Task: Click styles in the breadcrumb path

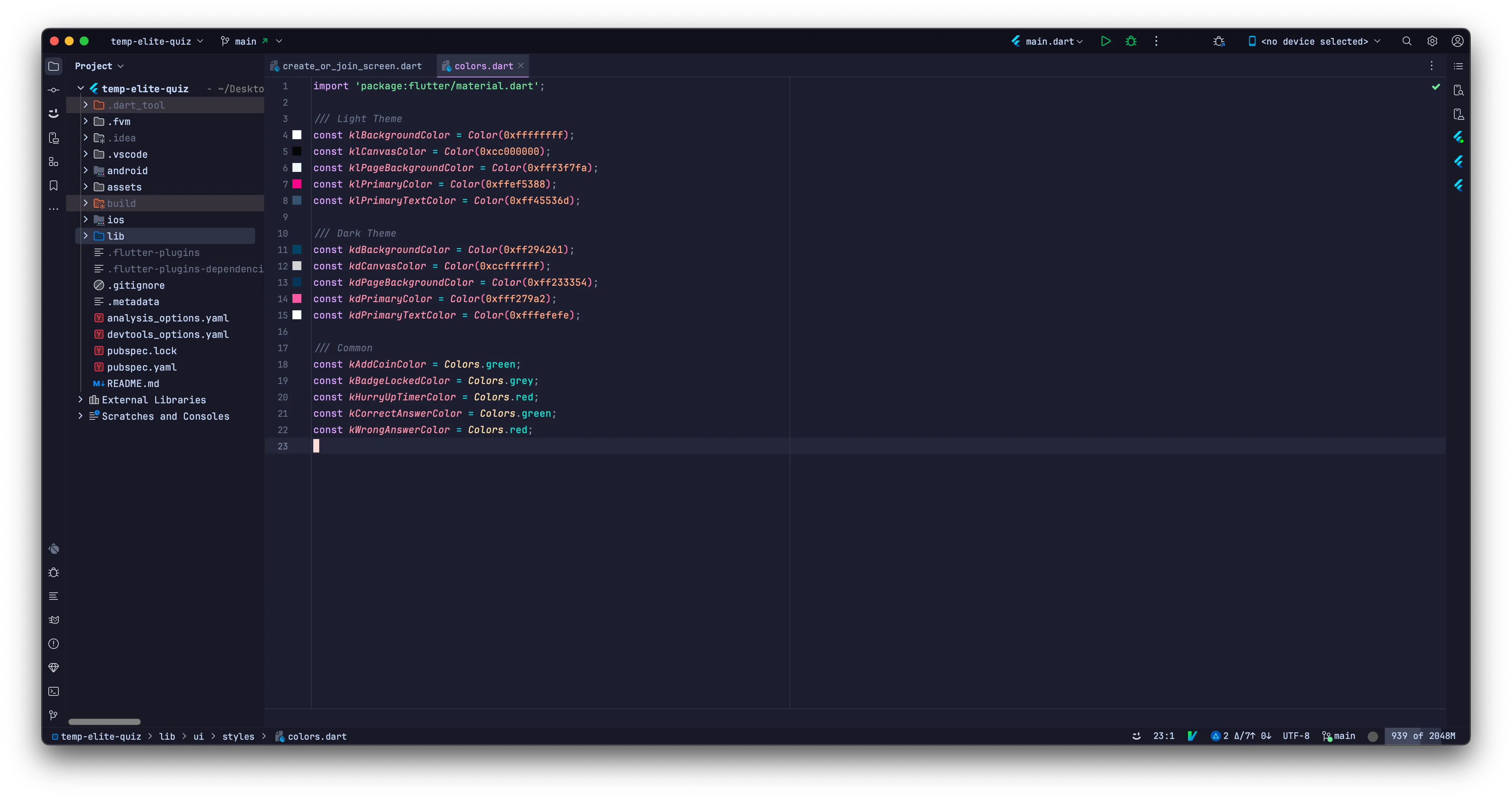Action: click(x=238, y=736)
